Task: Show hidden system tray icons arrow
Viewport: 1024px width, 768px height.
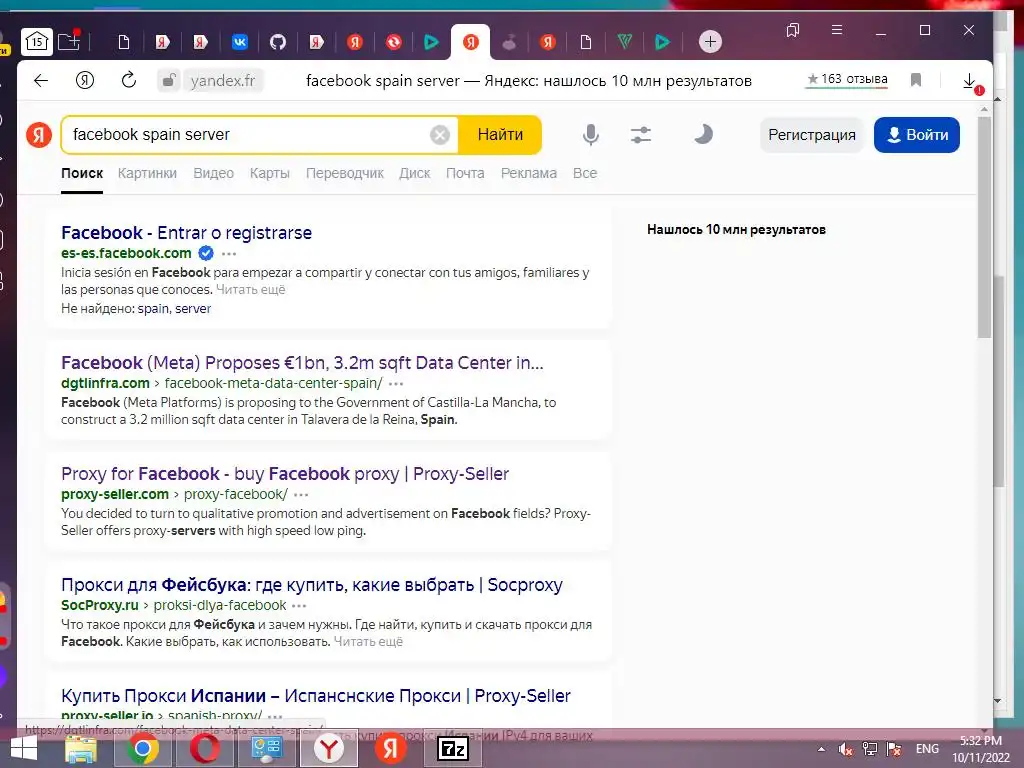Action: point(822,749)
